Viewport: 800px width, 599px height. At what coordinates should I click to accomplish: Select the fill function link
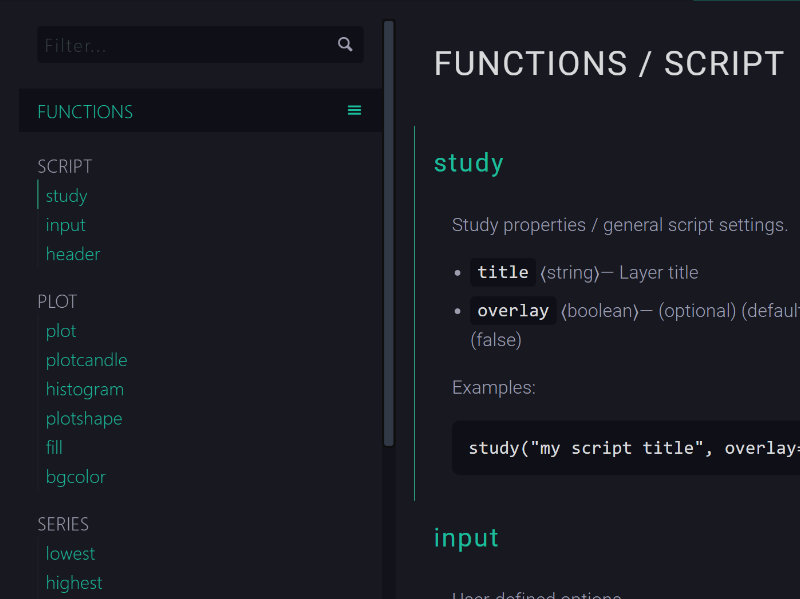54,447
